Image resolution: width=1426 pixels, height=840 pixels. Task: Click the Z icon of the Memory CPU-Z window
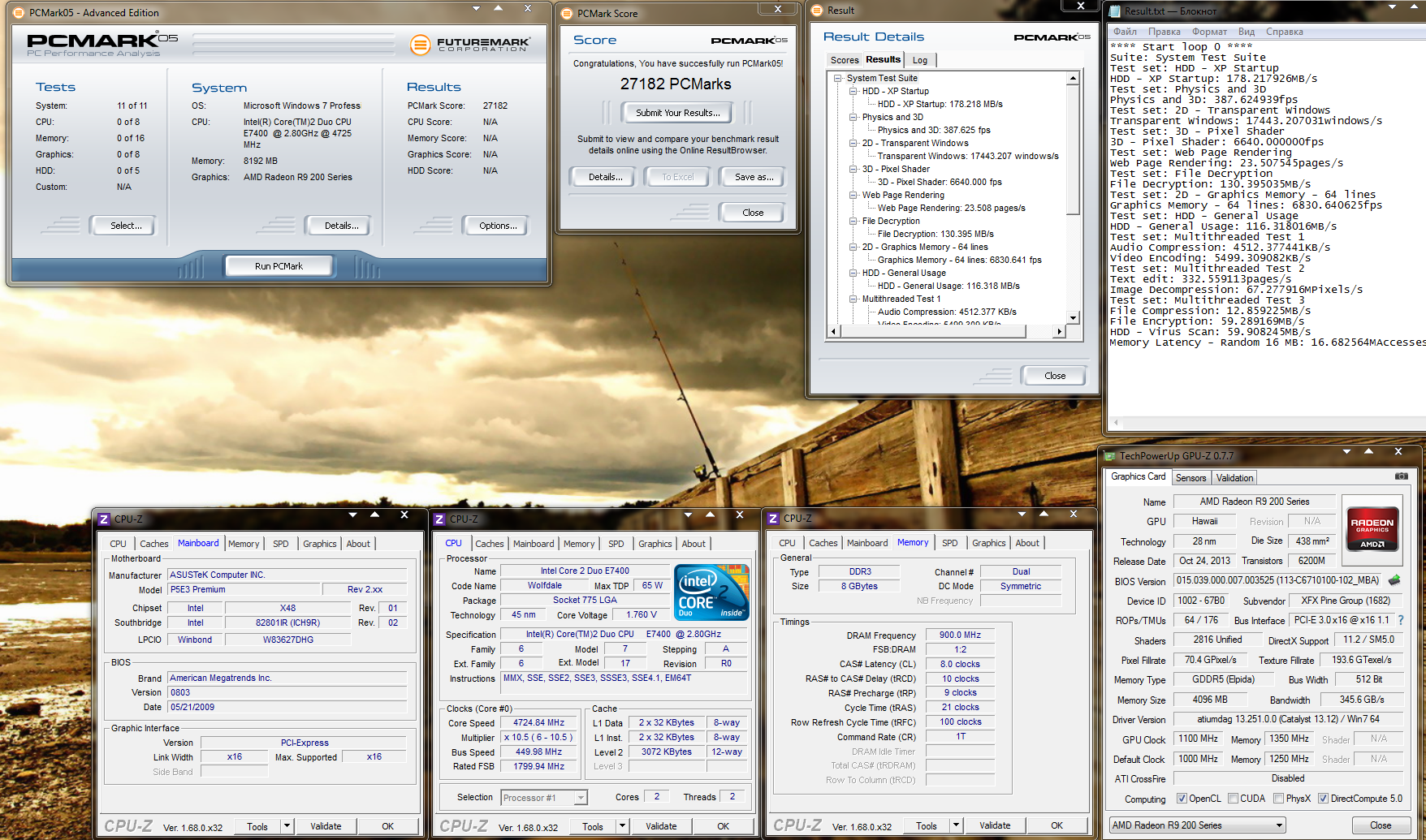[x=773, y=519]
